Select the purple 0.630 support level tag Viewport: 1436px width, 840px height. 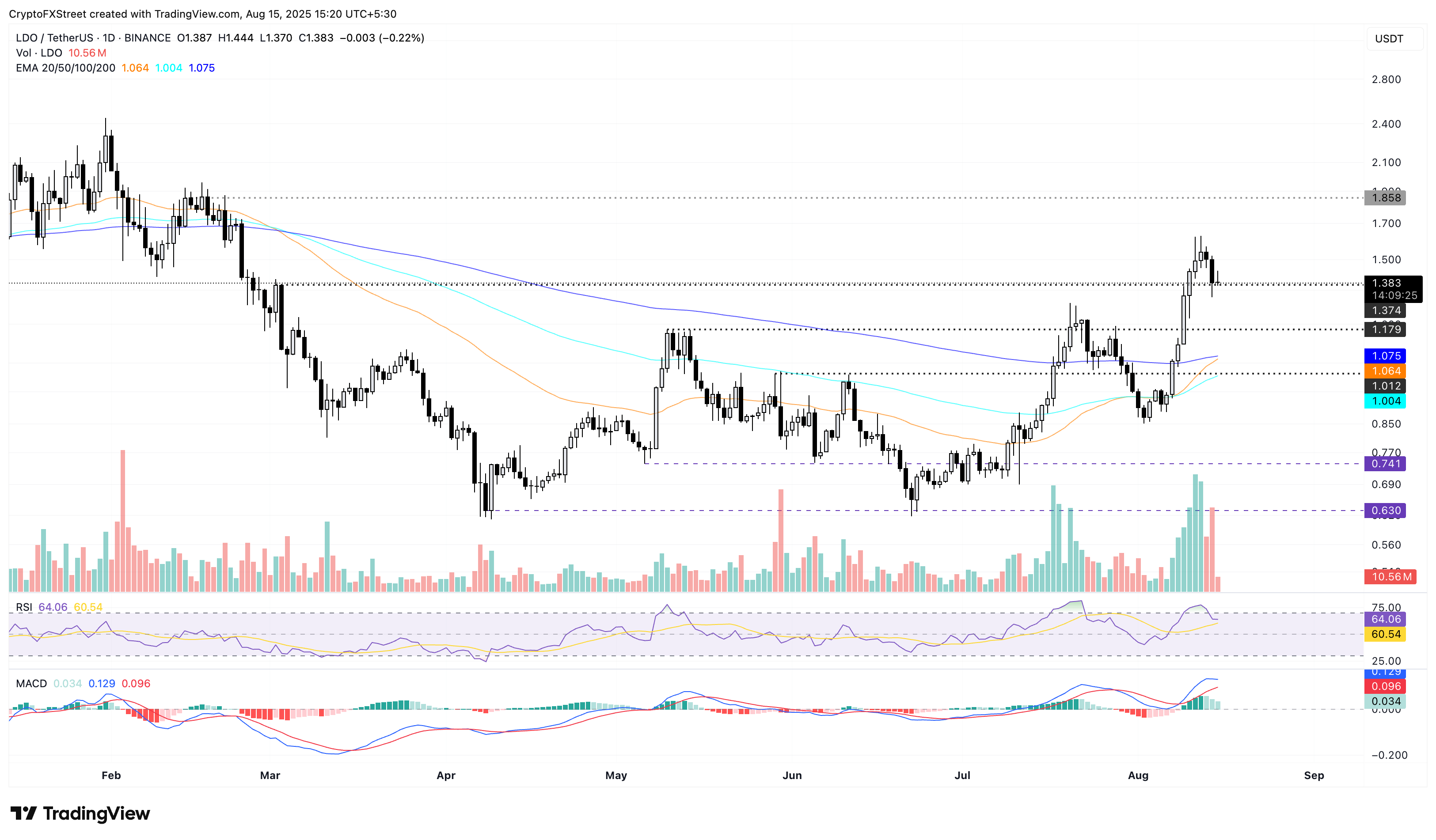(1385, 510)
